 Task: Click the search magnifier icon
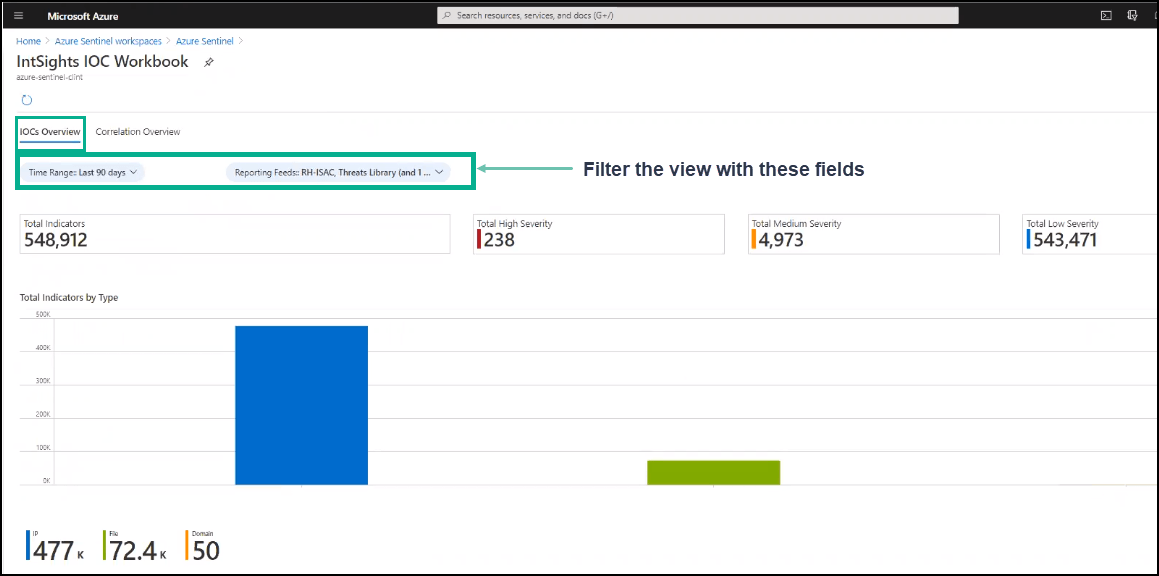tap(447, 16)
